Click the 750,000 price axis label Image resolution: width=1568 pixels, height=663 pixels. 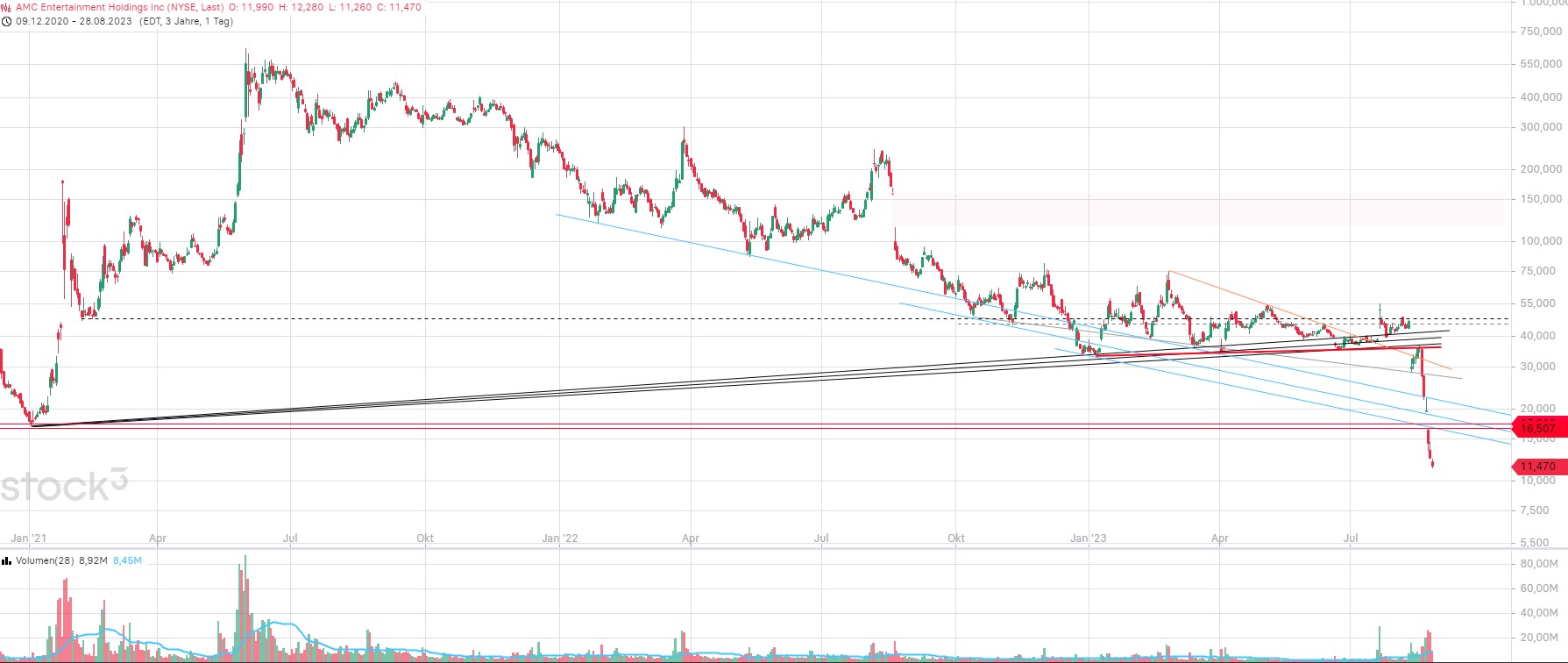tap(1540, 32)
